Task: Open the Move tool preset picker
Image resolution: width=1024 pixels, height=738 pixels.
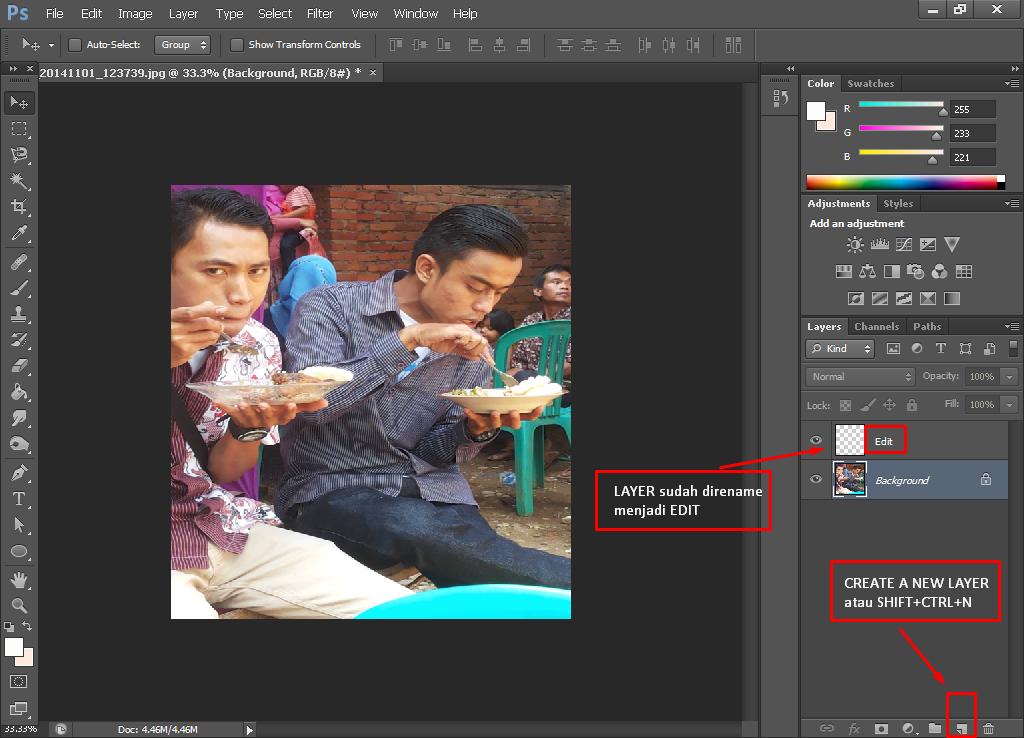Action: (51, 45)
